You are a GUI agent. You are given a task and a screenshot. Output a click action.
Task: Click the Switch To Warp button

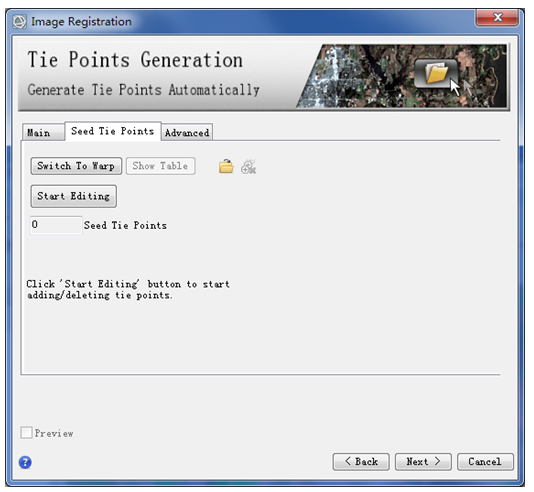pyautogui.click(x=76, y=166)
